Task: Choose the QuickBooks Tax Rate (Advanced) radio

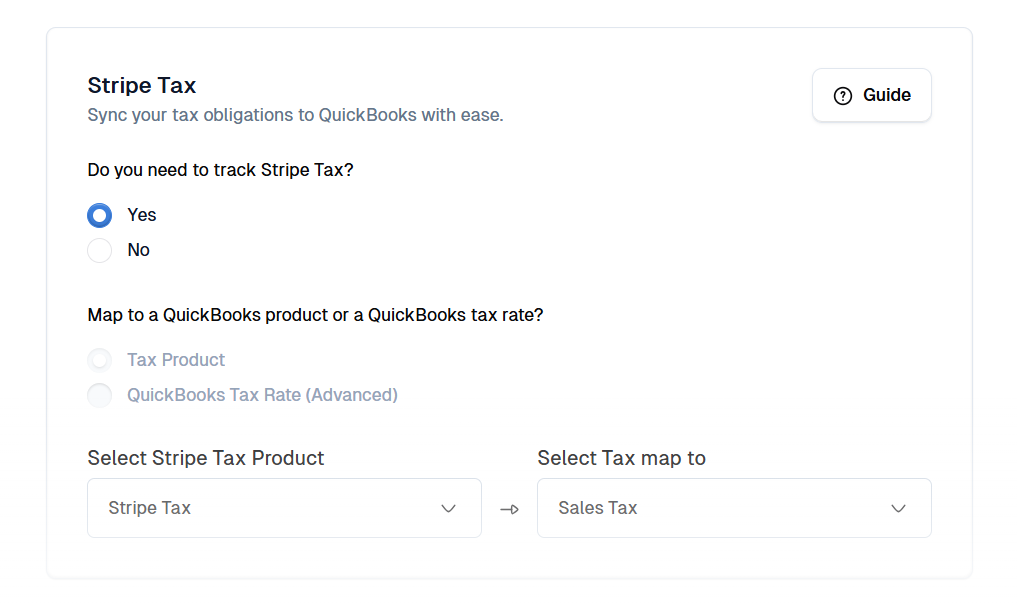Action: 100,395
